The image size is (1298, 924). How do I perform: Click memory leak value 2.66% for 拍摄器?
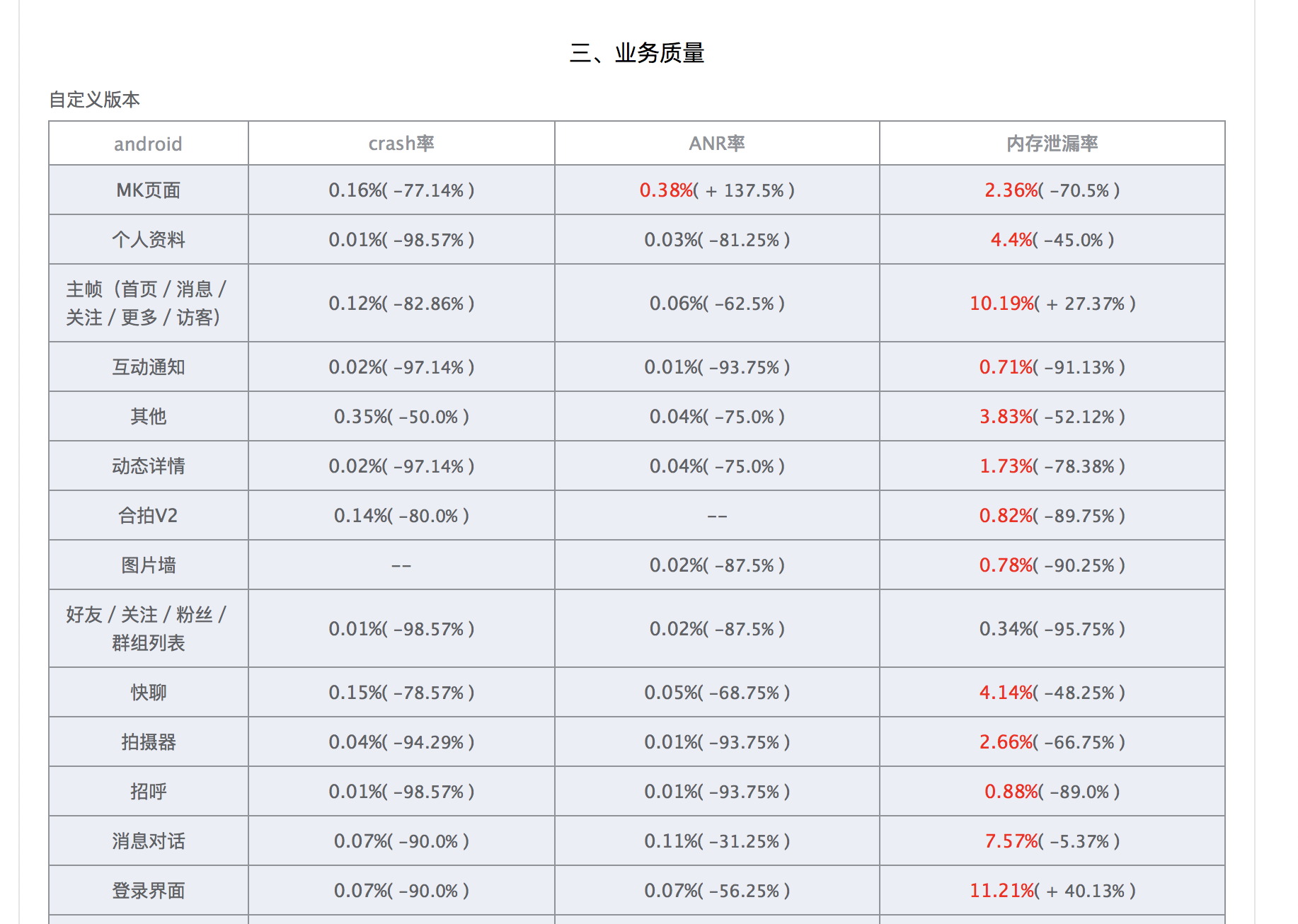coord(1005,742)
